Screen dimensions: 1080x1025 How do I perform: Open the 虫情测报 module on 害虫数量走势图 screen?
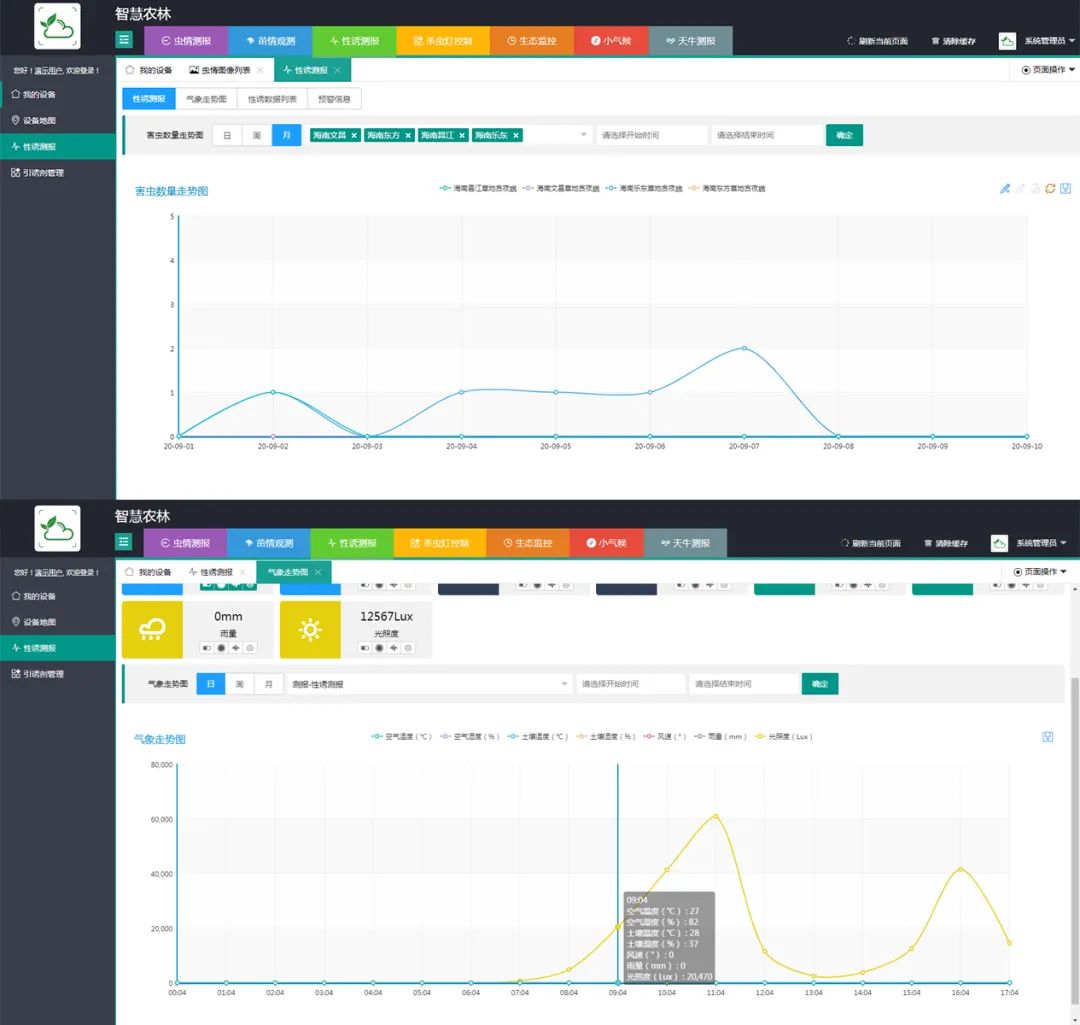[186, 41]
